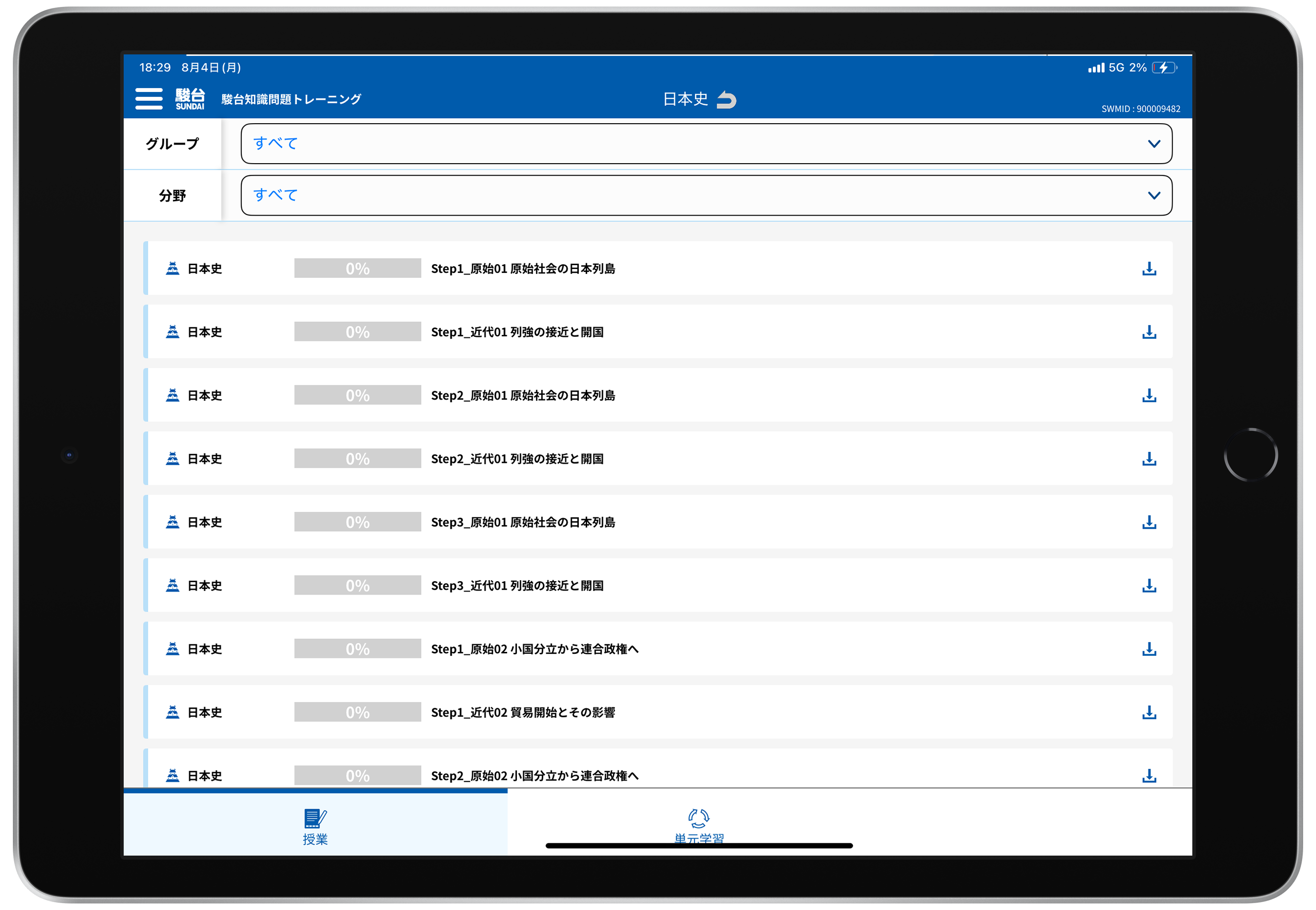
Task: Click 日本史 subject label in Step3_原始01 row
Action: click(x=204, y=522)
